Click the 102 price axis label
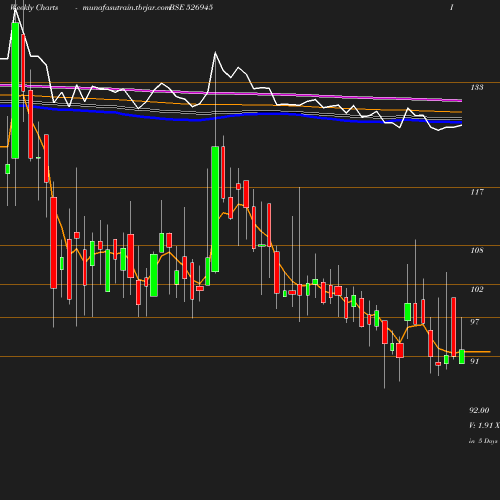 [477, 289]
